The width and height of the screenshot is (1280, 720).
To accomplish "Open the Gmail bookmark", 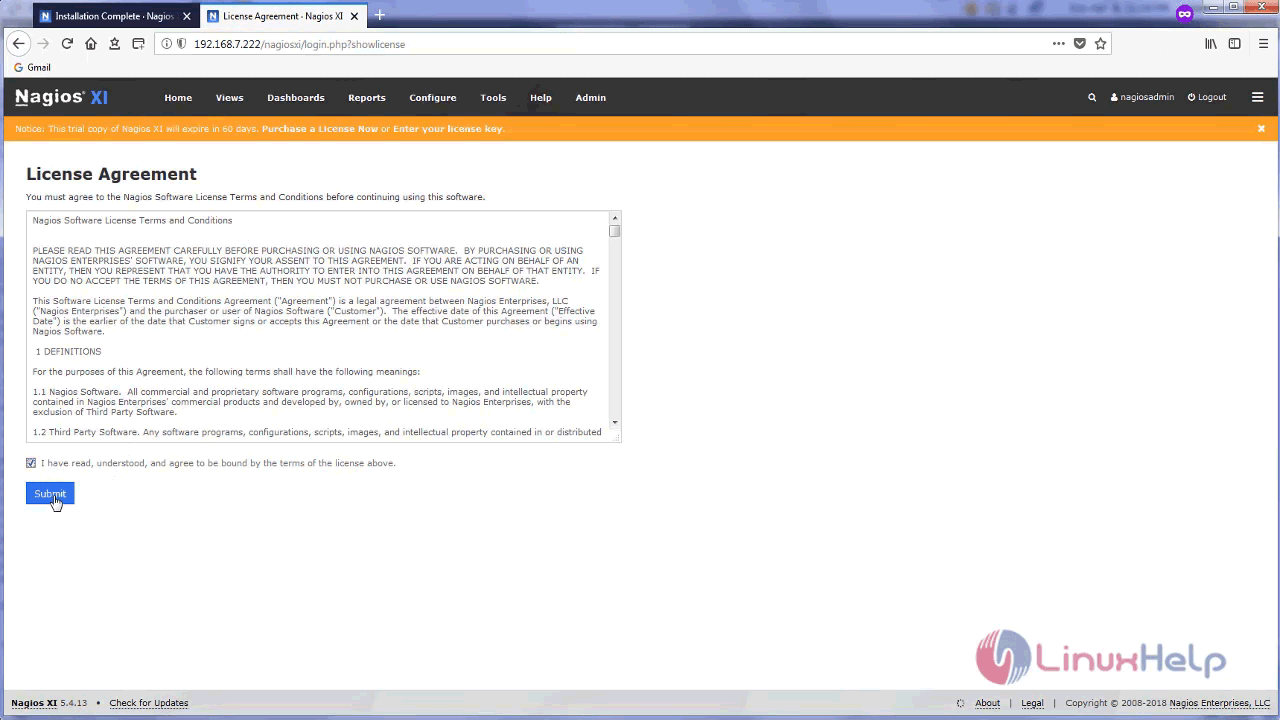I will (x=32, y=67).
